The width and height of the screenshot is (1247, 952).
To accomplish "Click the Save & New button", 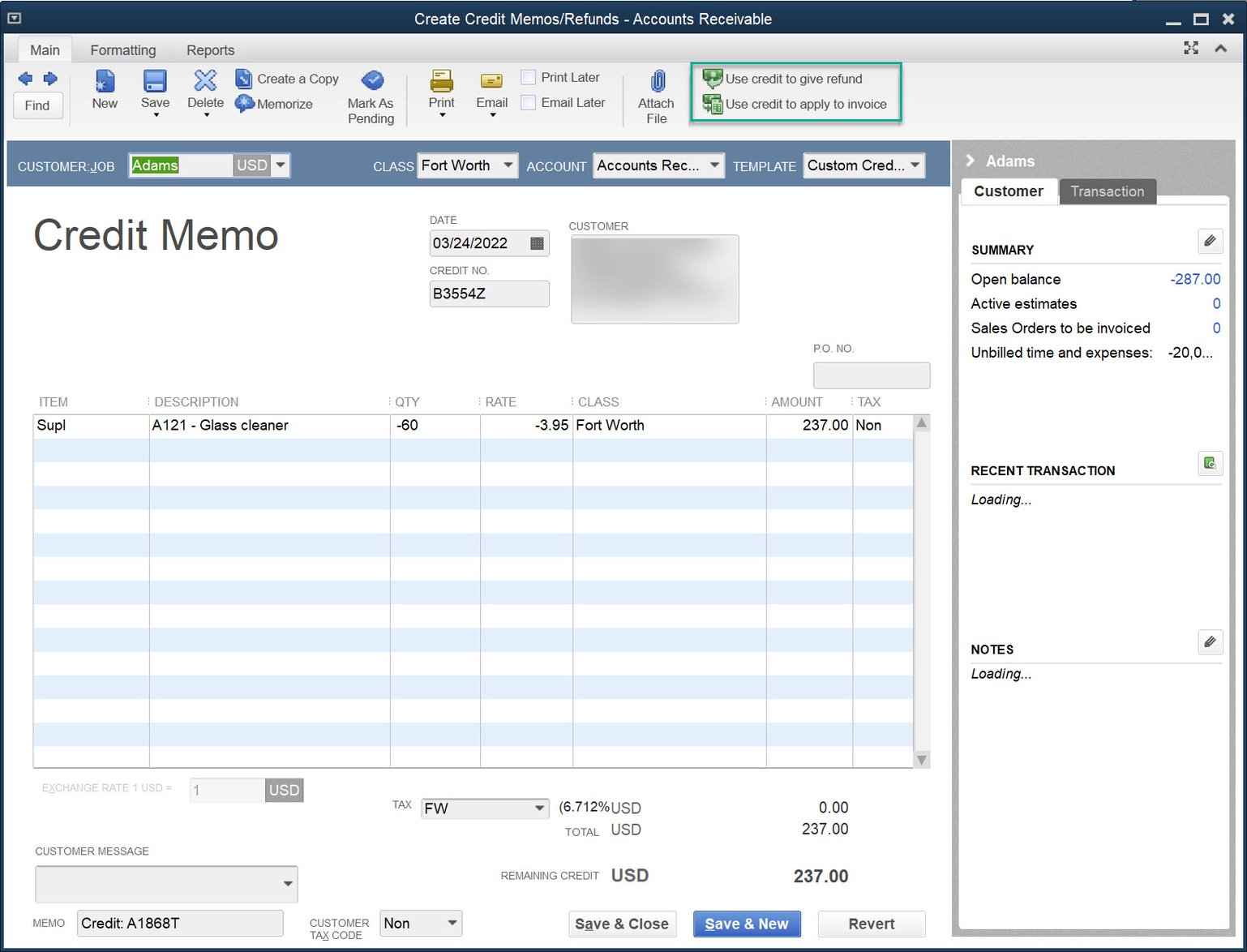I will click(x=746, y=924).
